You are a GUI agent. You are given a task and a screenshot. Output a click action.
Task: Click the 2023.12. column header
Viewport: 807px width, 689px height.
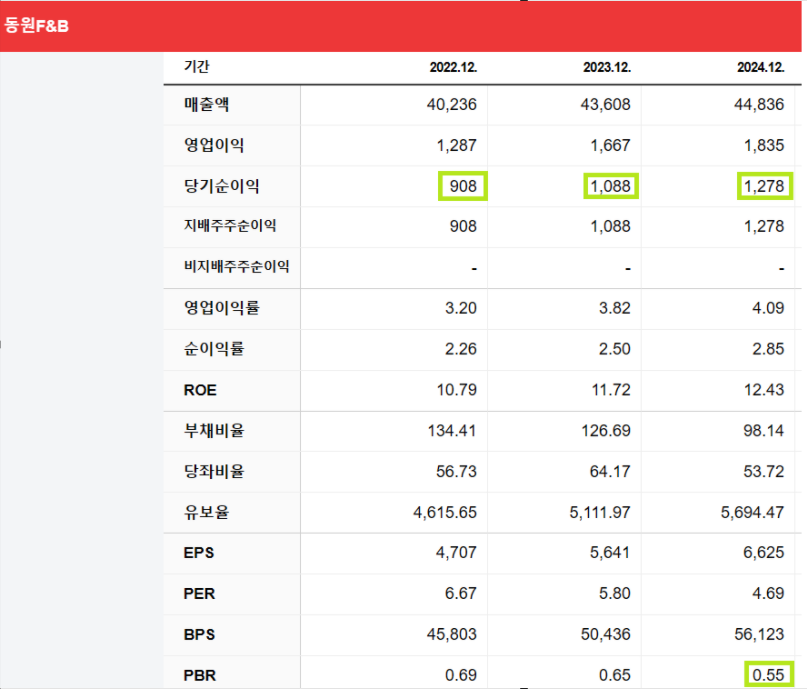[607, 67]
